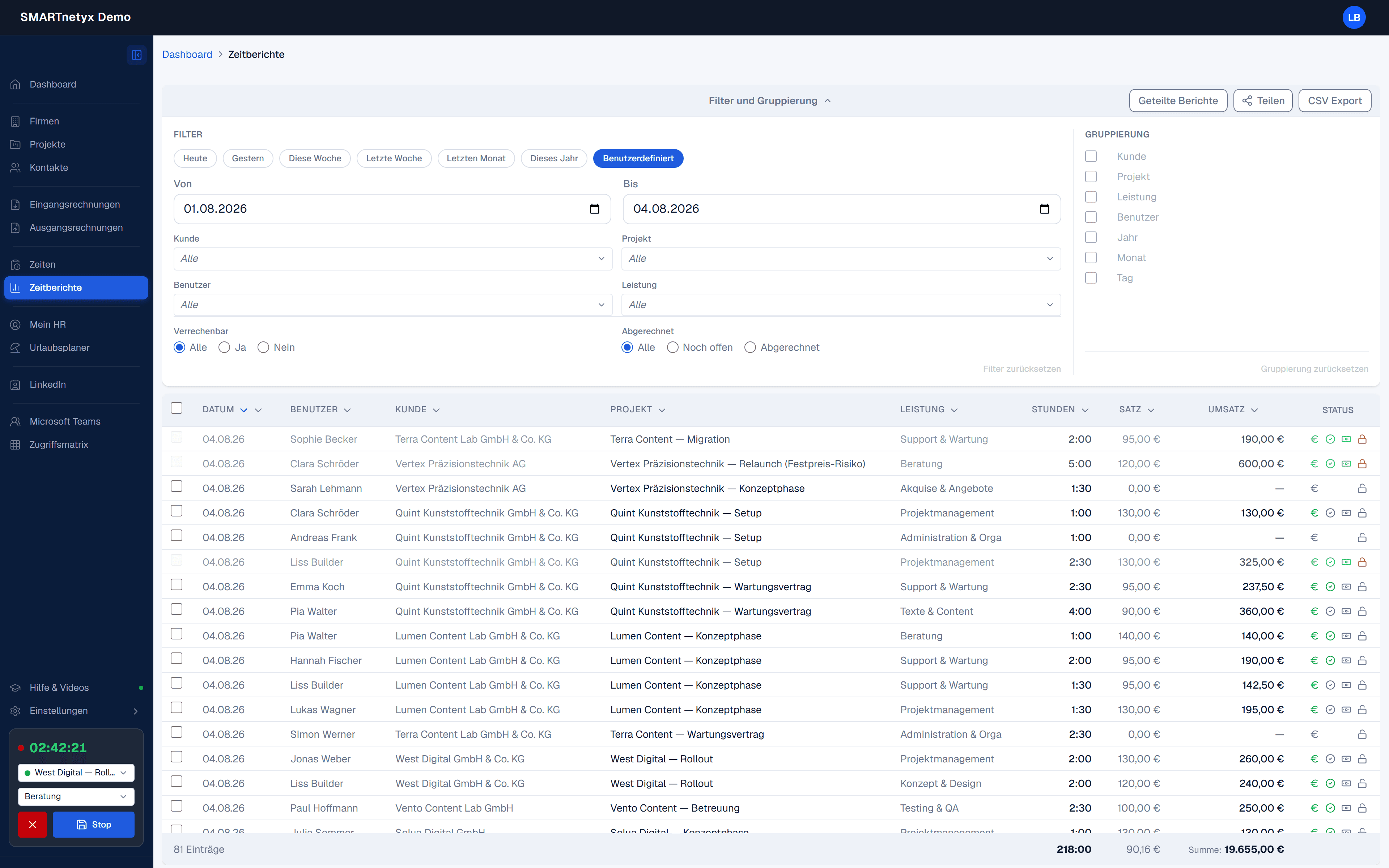Viewport: 1389px width, 868px height.
Task: Click the Projekte folder icon
Action: pyautogui.click(x=16, y=144)
